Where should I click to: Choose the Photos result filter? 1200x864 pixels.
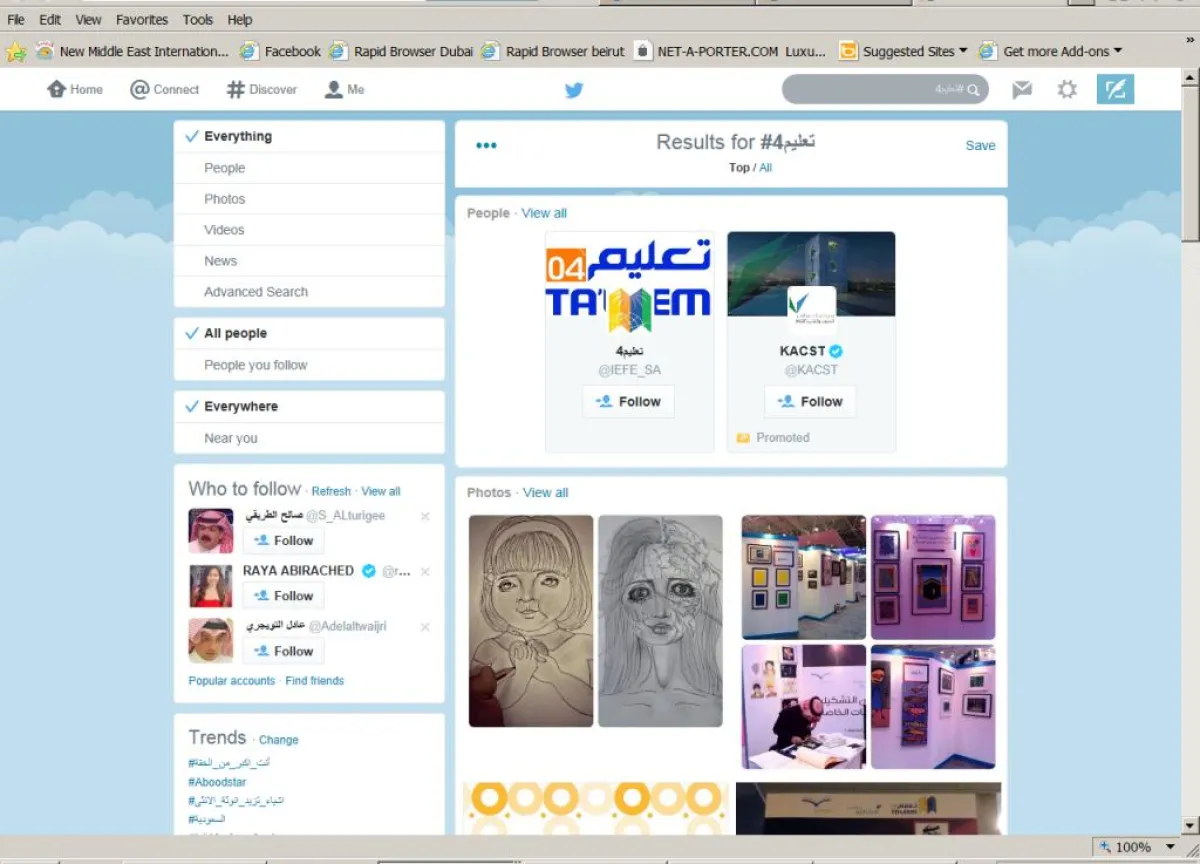tap(225, 199)
